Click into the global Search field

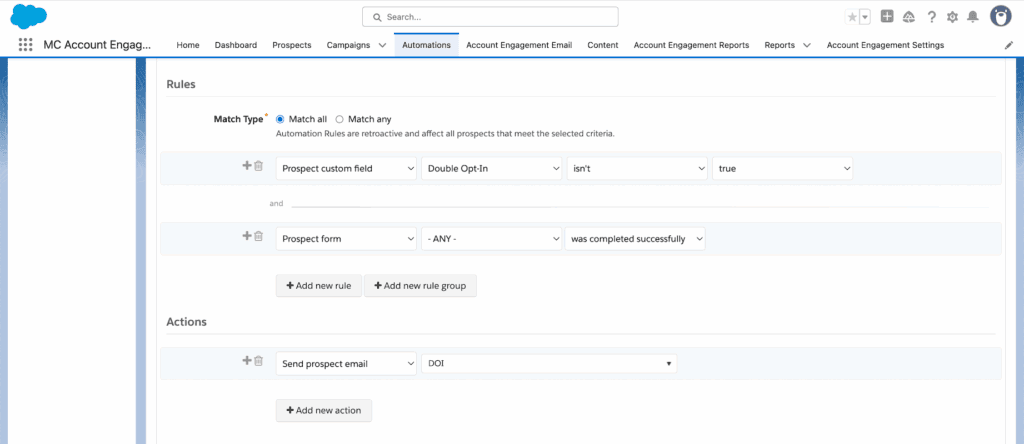pyautogui.click(x=490, y=17)
